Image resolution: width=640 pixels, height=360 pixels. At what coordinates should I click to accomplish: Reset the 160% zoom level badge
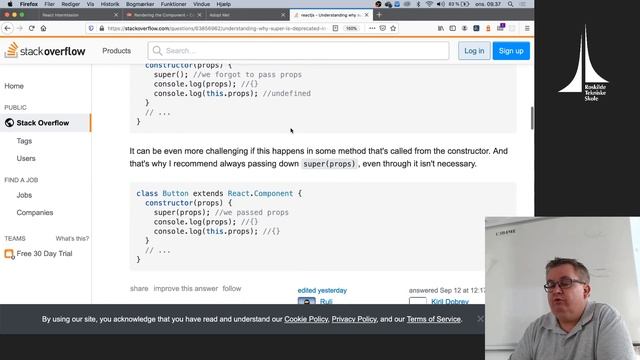point(351,28)
